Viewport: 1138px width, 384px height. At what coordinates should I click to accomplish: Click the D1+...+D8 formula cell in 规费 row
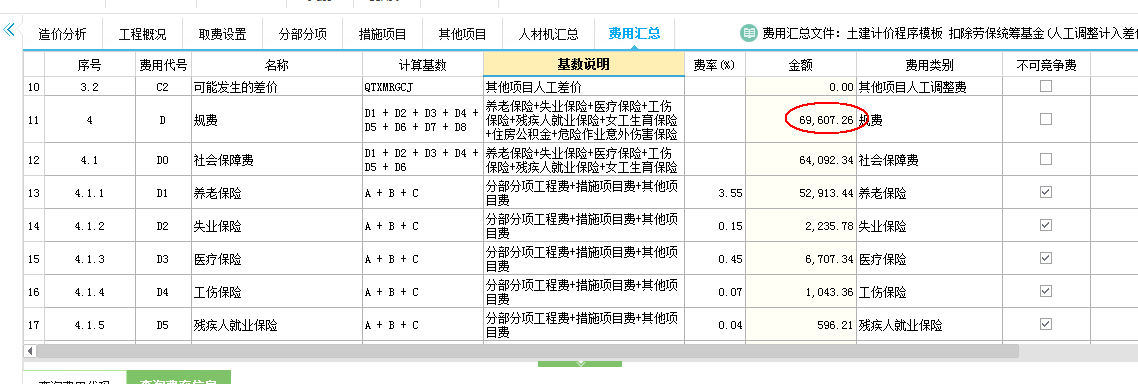(x=422, y=120)
